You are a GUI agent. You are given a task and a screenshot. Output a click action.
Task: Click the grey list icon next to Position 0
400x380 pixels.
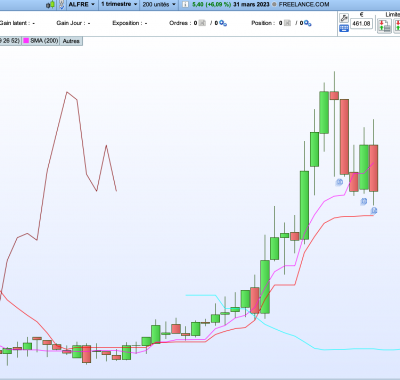coord(287,23)
